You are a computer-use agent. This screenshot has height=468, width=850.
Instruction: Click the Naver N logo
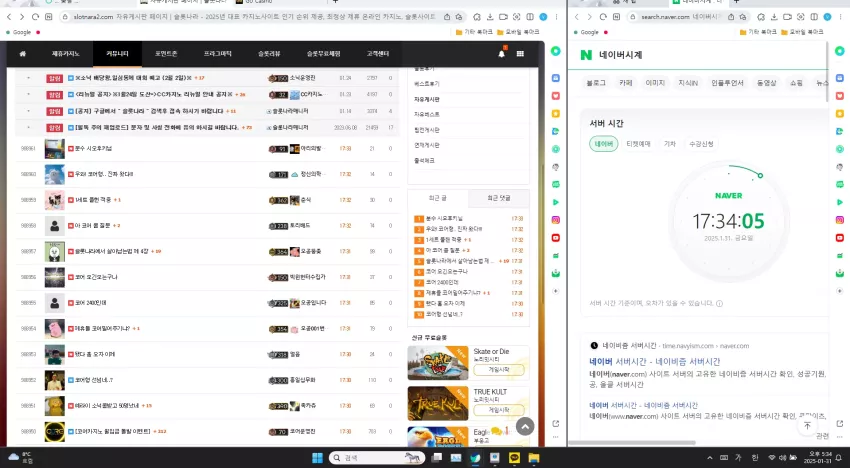tap(586, 55)
